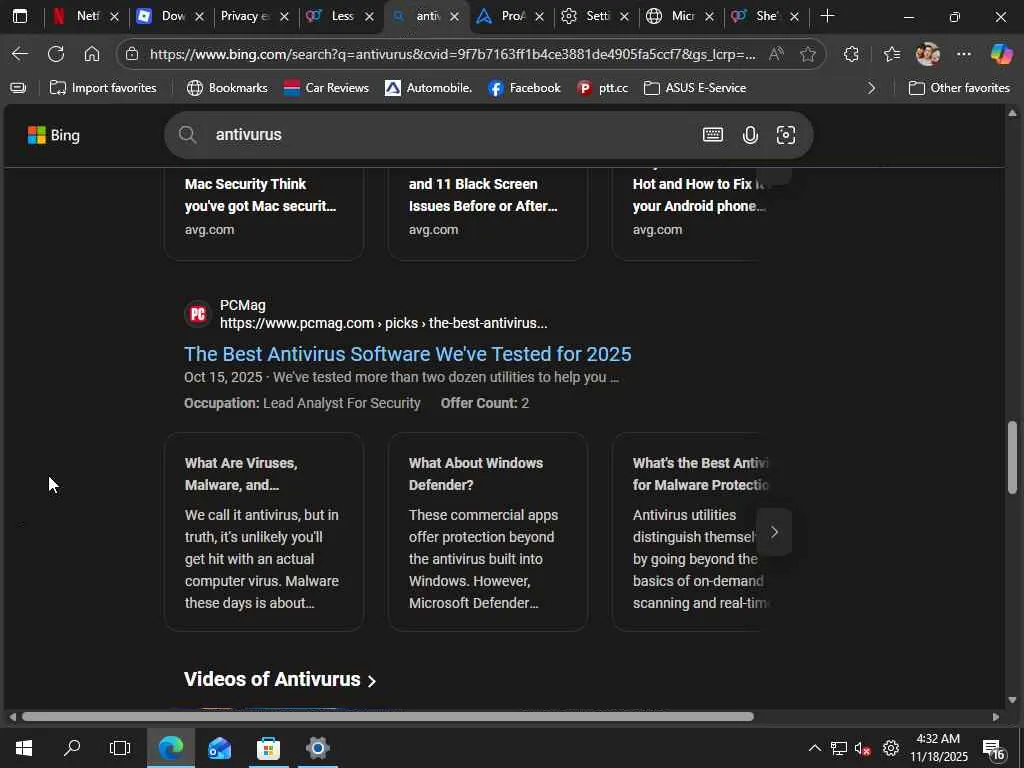Open the Facebook bookmark

[524, 88]
